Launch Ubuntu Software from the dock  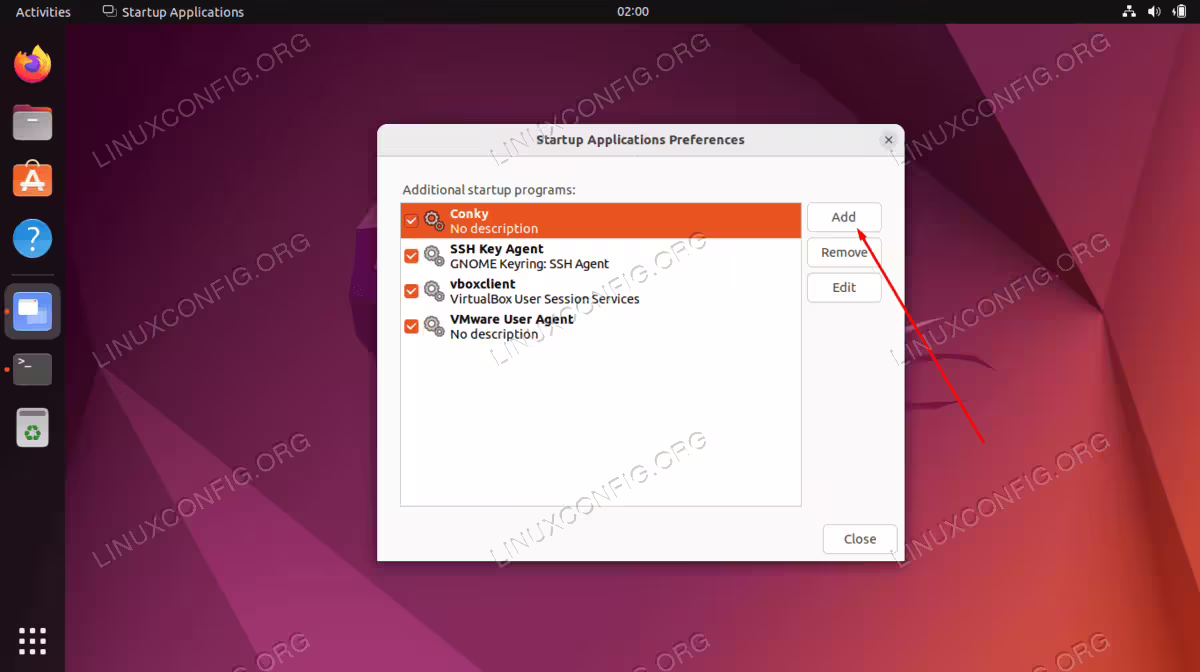[32, 180]
